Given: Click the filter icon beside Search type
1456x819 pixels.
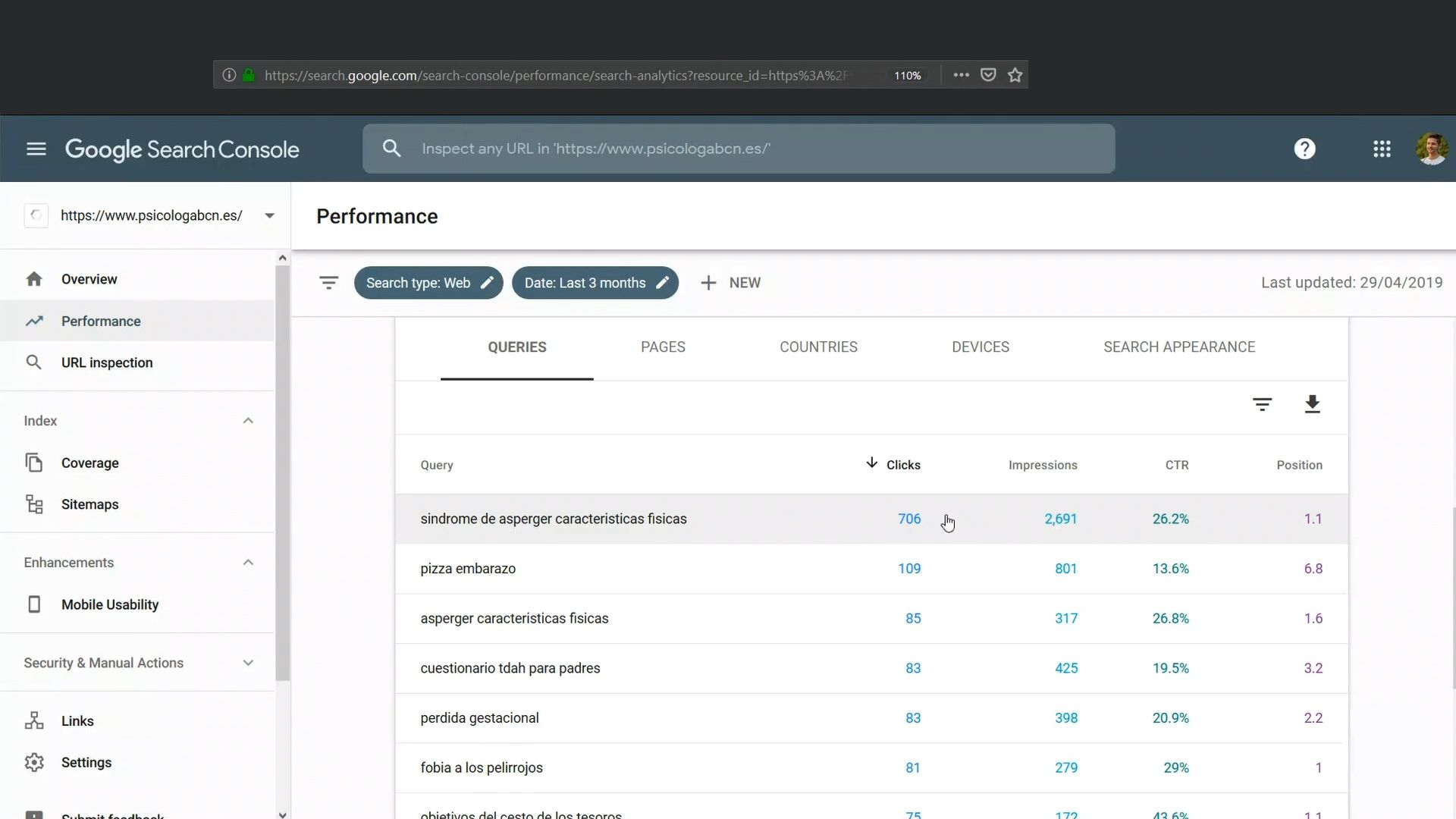Looking at the screenshot, I should tap(328, 283).
